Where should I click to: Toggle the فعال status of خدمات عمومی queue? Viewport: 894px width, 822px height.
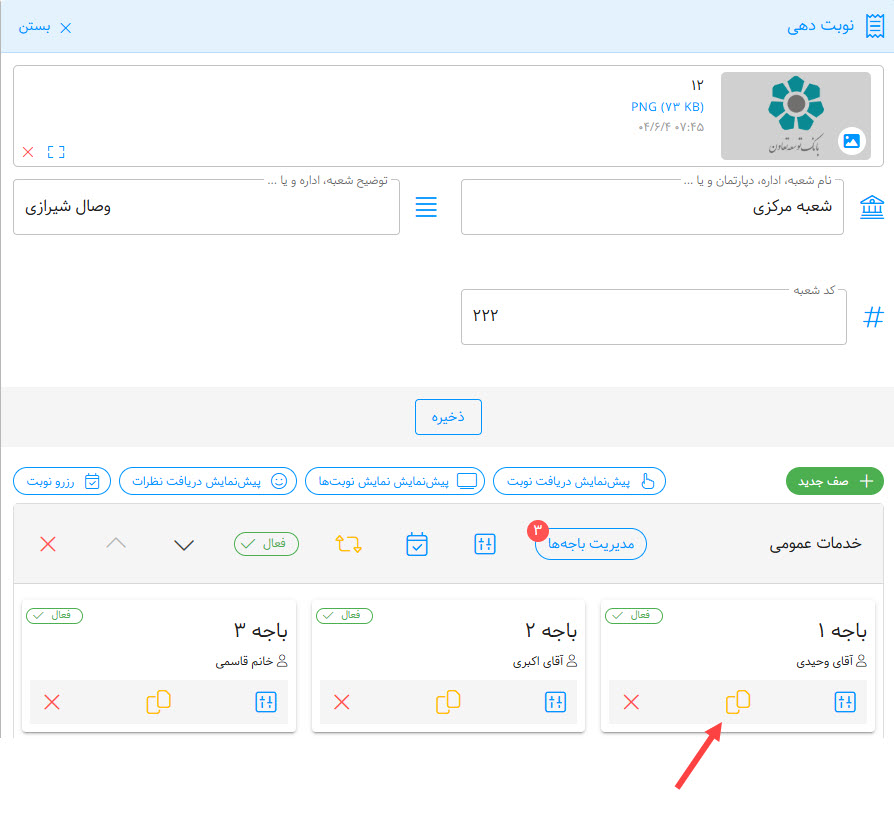pyautogui.click(x=266, y=544)
